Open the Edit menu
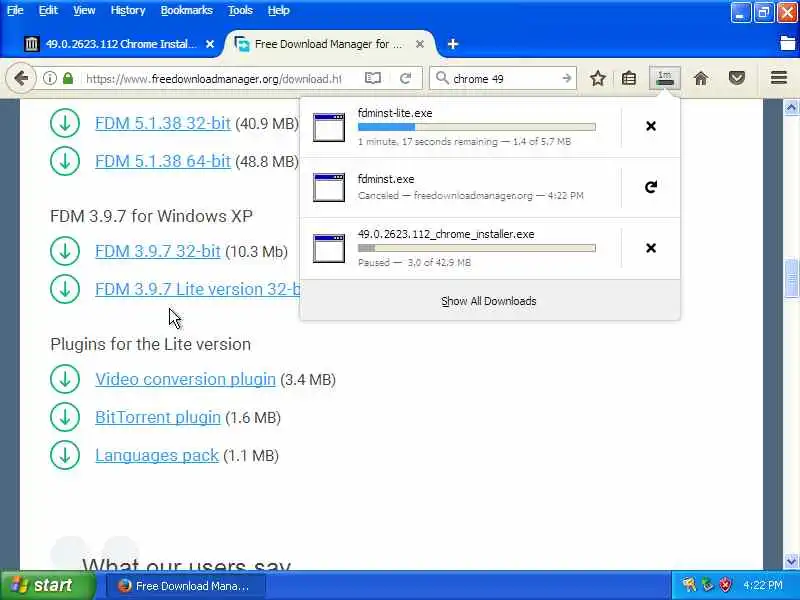 [48, 10]
